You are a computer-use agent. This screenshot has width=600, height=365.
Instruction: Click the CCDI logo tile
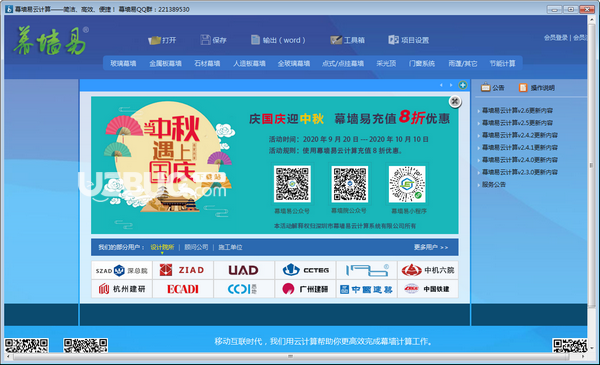(x=244, y=289)
